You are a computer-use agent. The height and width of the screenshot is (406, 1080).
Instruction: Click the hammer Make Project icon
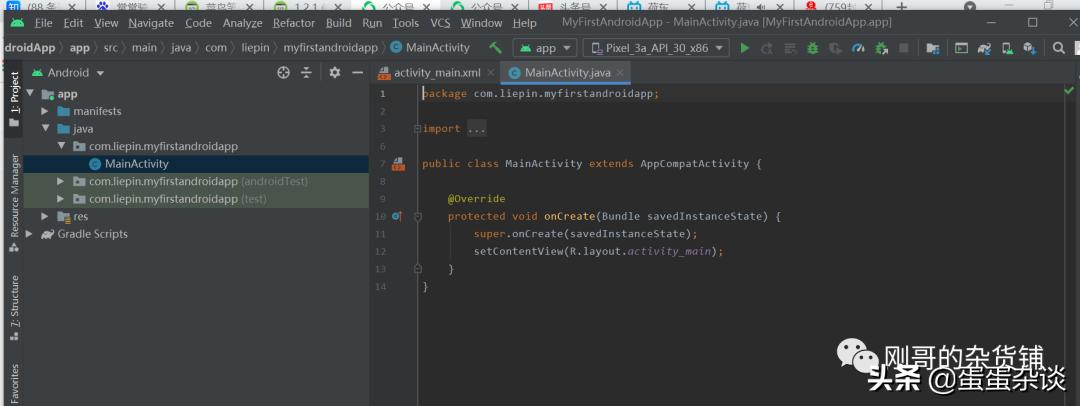495,47
